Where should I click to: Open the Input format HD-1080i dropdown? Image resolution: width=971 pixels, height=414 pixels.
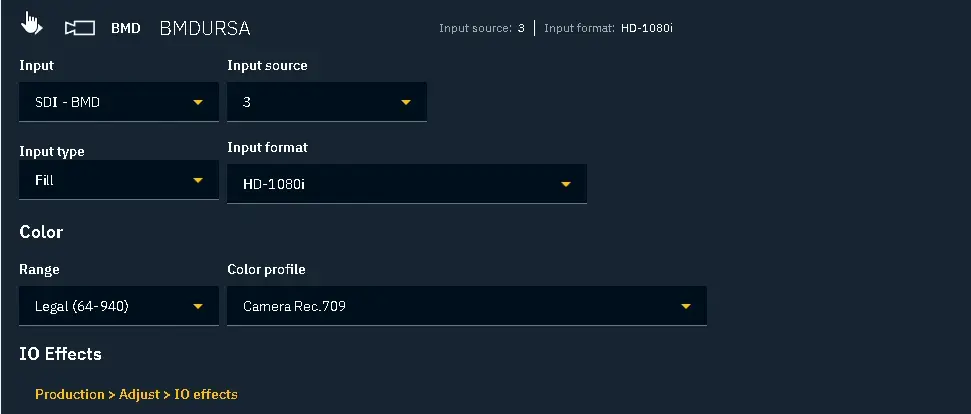tap(407, 184)
